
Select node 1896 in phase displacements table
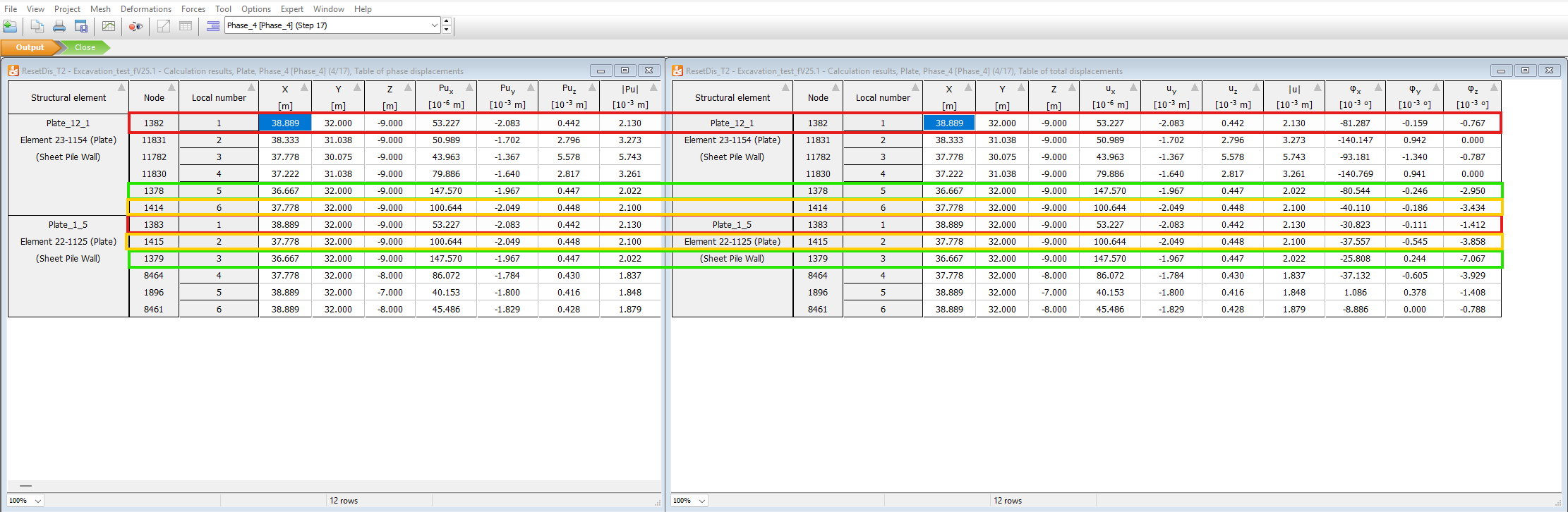tap(154, 292)
